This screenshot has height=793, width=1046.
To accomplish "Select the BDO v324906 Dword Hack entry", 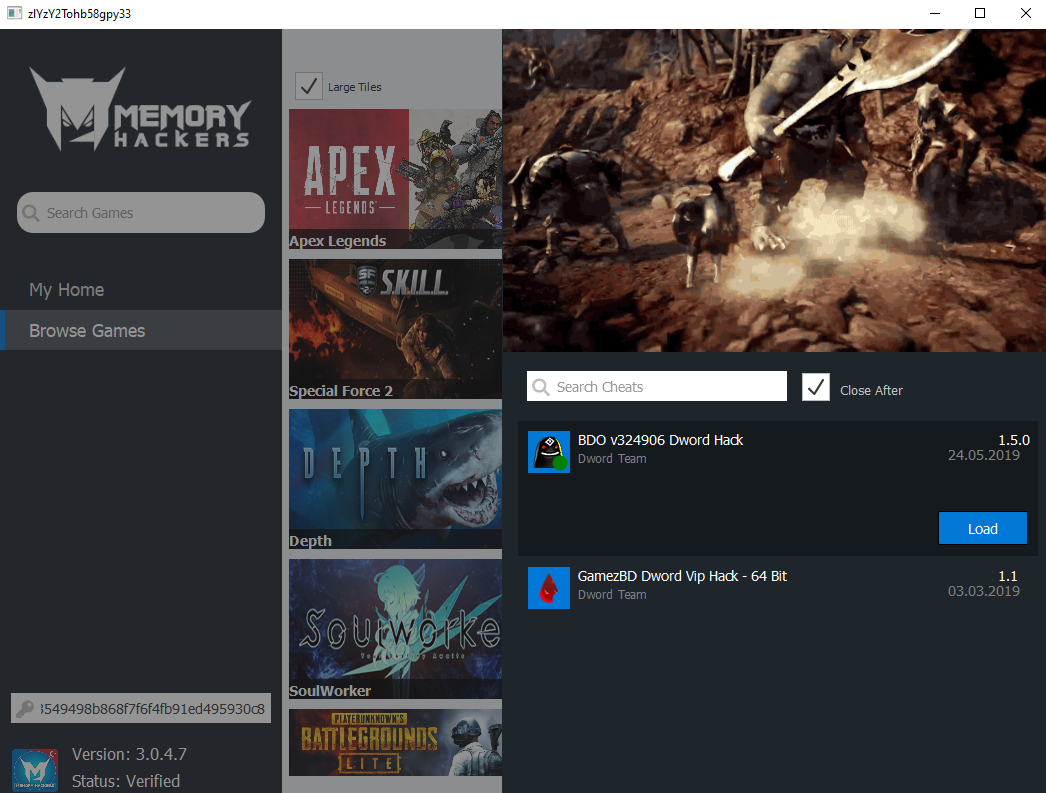I will (778, 488).
